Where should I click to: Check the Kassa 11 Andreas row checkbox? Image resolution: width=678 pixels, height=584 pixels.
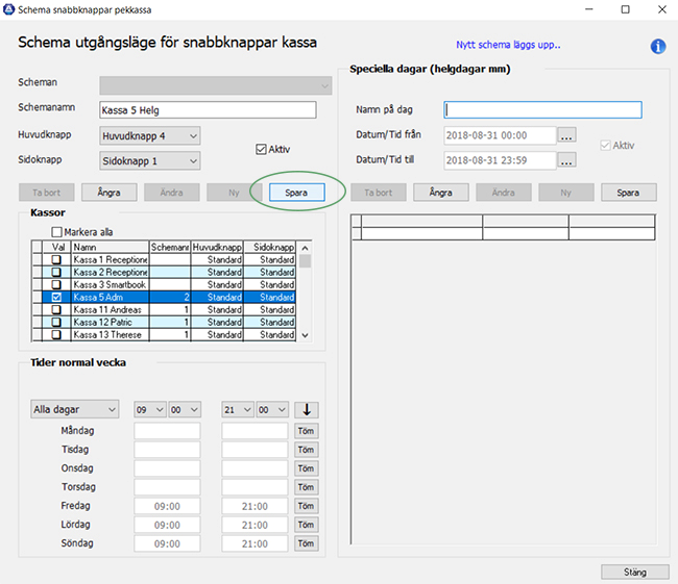coord(56,310)
